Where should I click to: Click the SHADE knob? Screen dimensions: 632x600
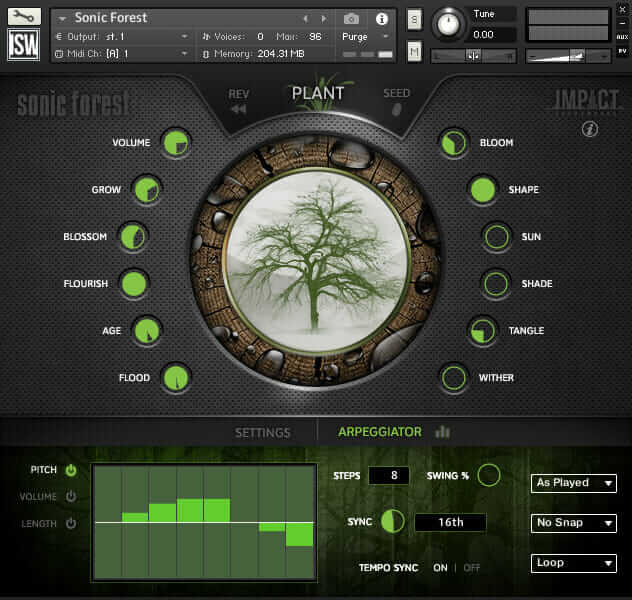click(496, 284)
